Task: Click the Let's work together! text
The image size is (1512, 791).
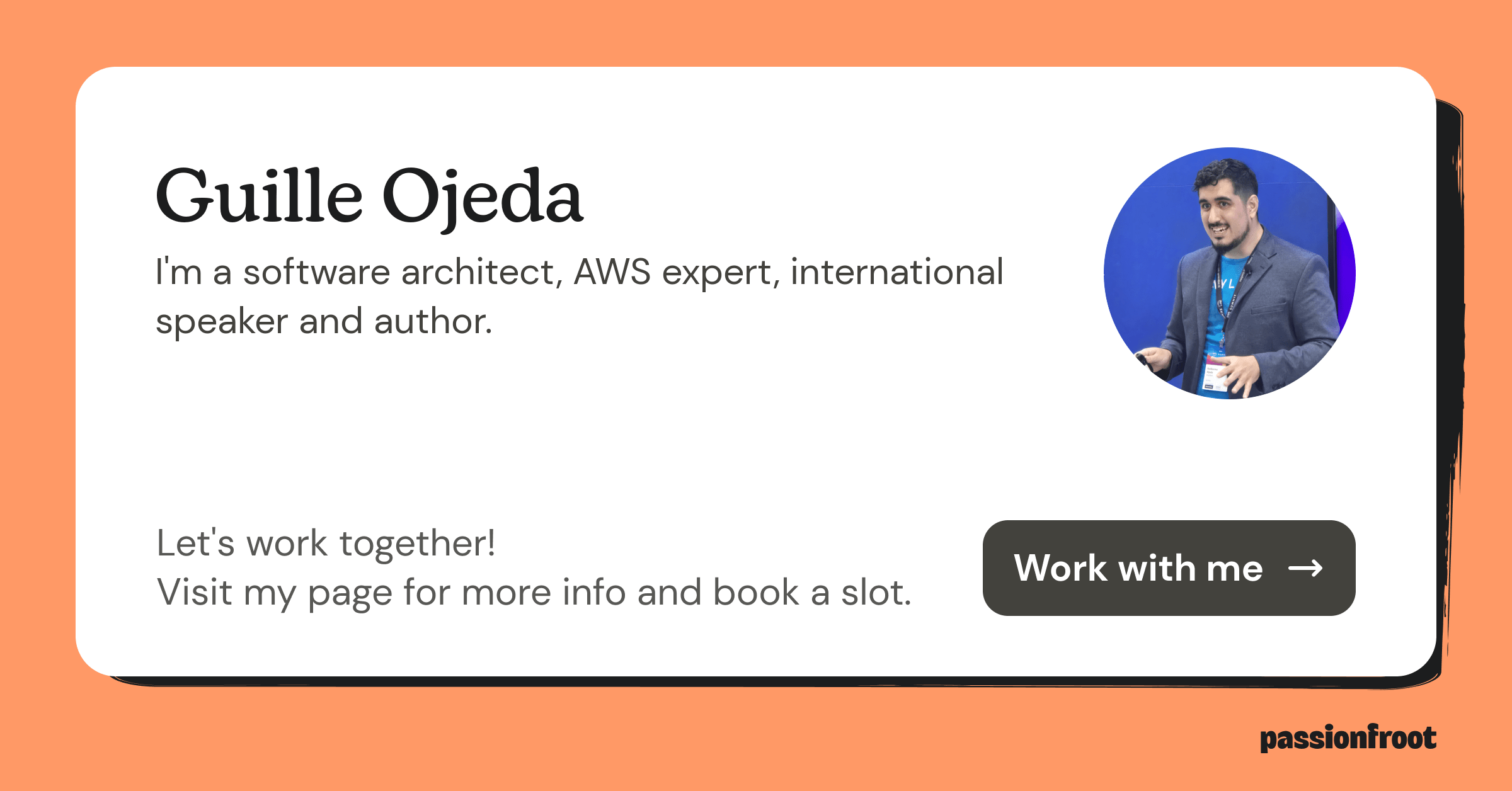Action: [326, 543]
